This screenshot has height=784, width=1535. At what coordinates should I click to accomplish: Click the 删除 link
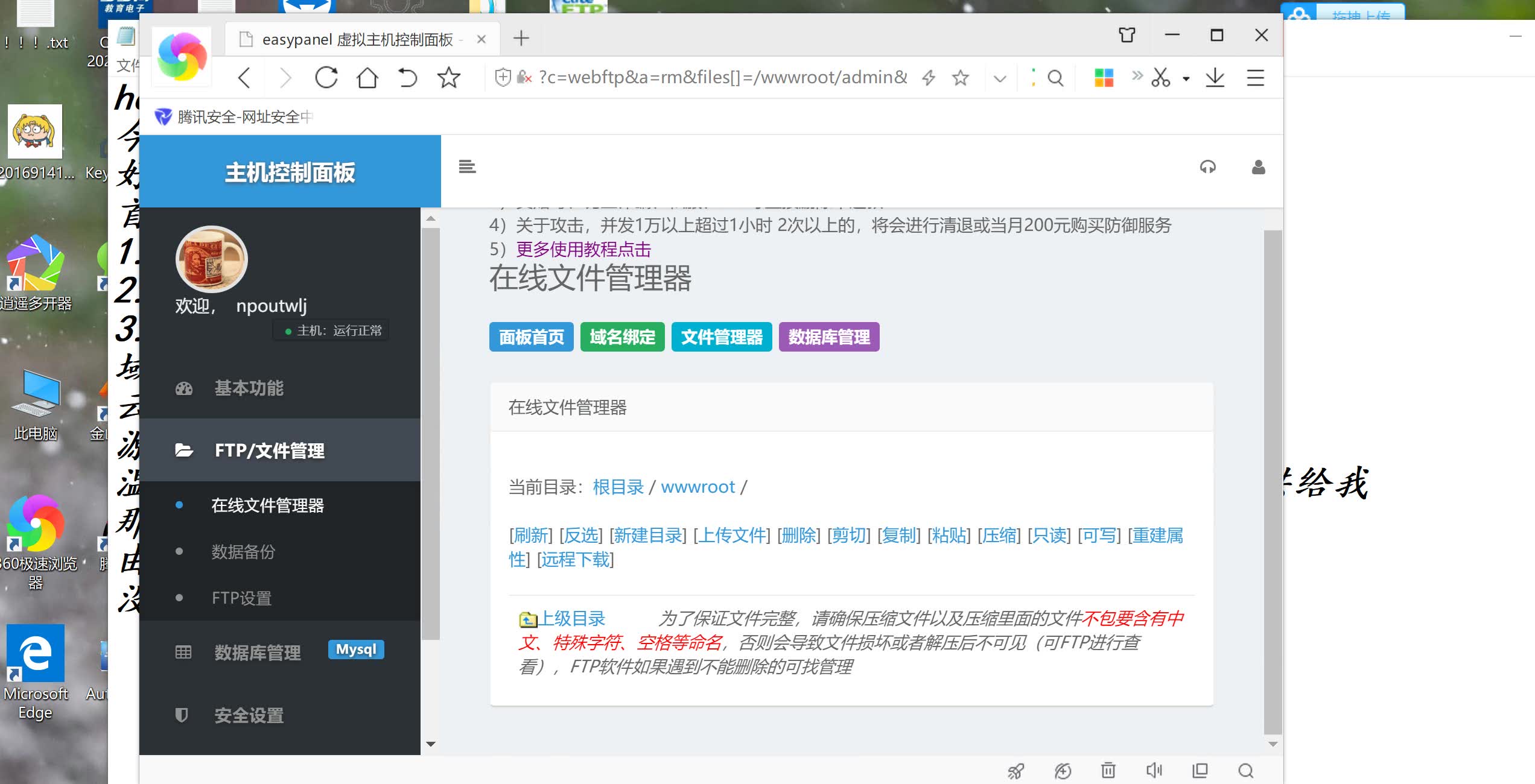(799, 535)
